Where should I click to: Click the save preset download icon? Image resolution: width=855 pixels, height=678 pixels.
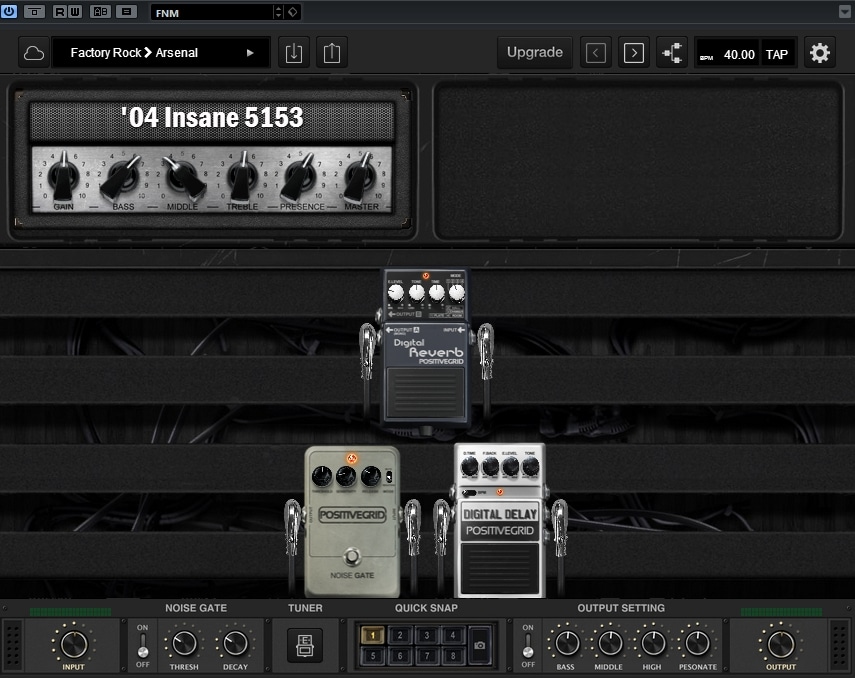294,53
